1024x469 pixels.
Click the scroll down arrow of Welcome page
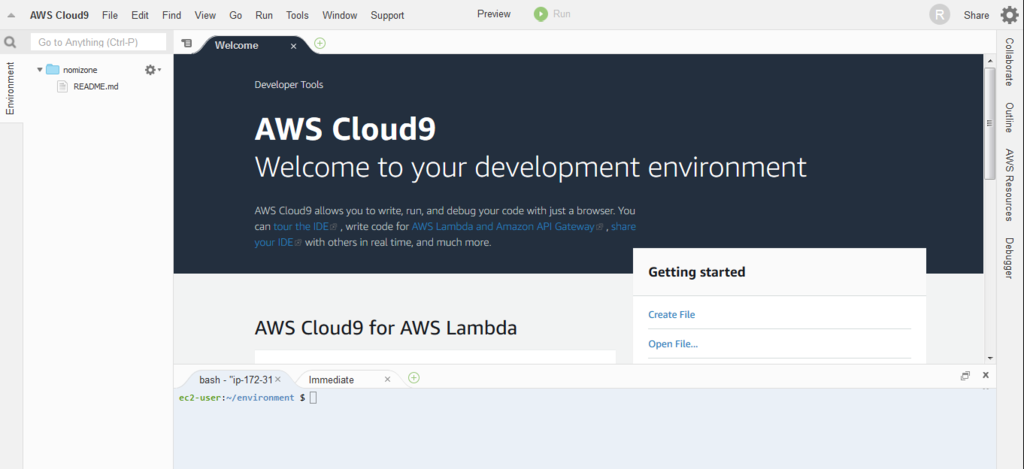(x=989, y=358)
